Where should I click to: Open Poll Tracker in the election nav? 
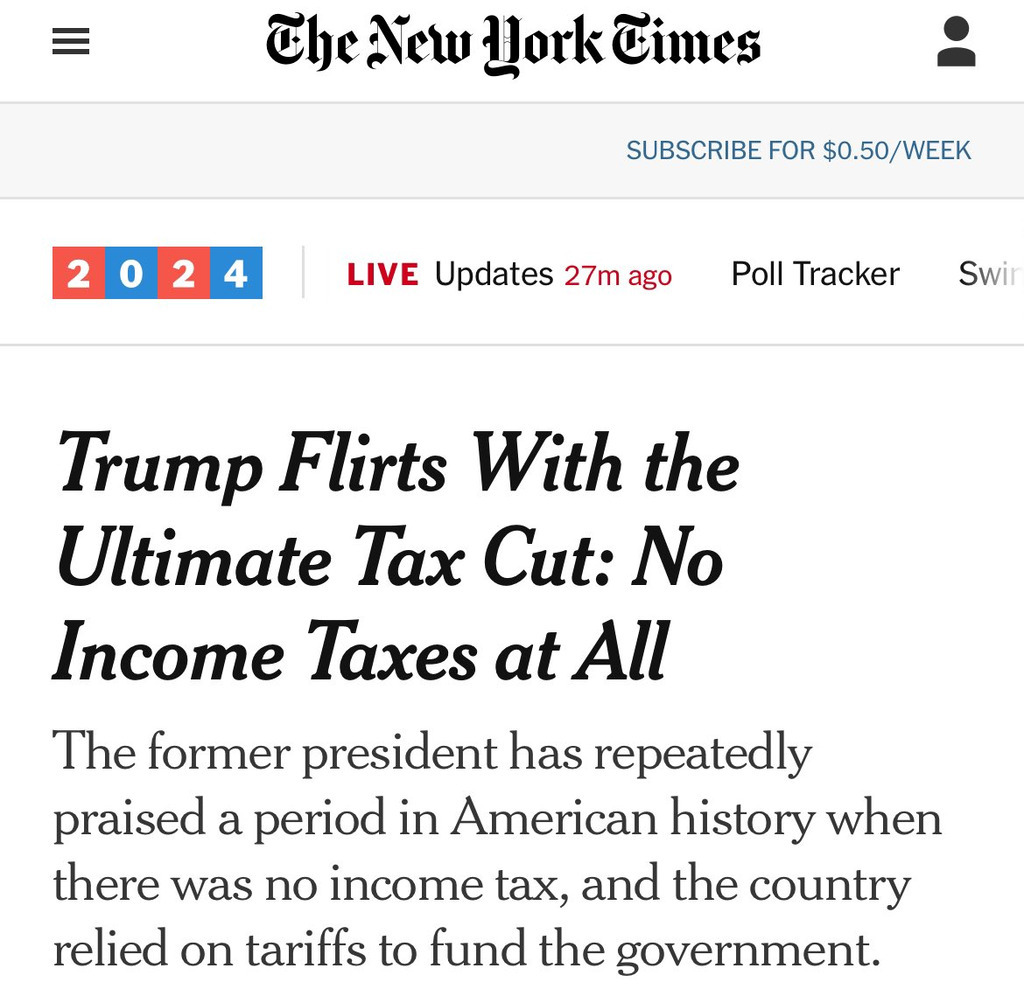[x=815, y=274]
